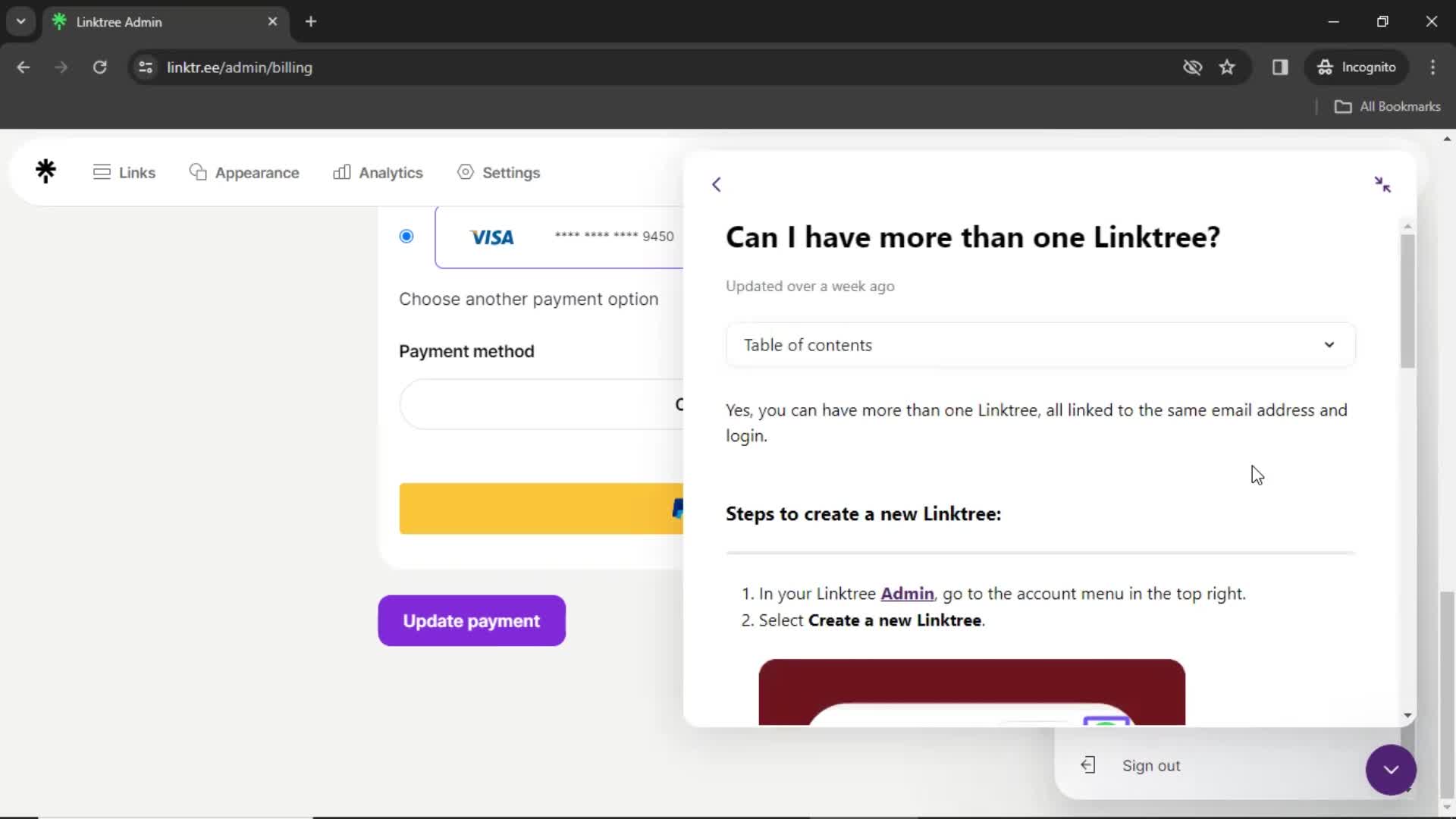Open the tab search dropdown arrow
This screenshot has width=1456, height=819.
pyautogui.click(x=21, y=21)
